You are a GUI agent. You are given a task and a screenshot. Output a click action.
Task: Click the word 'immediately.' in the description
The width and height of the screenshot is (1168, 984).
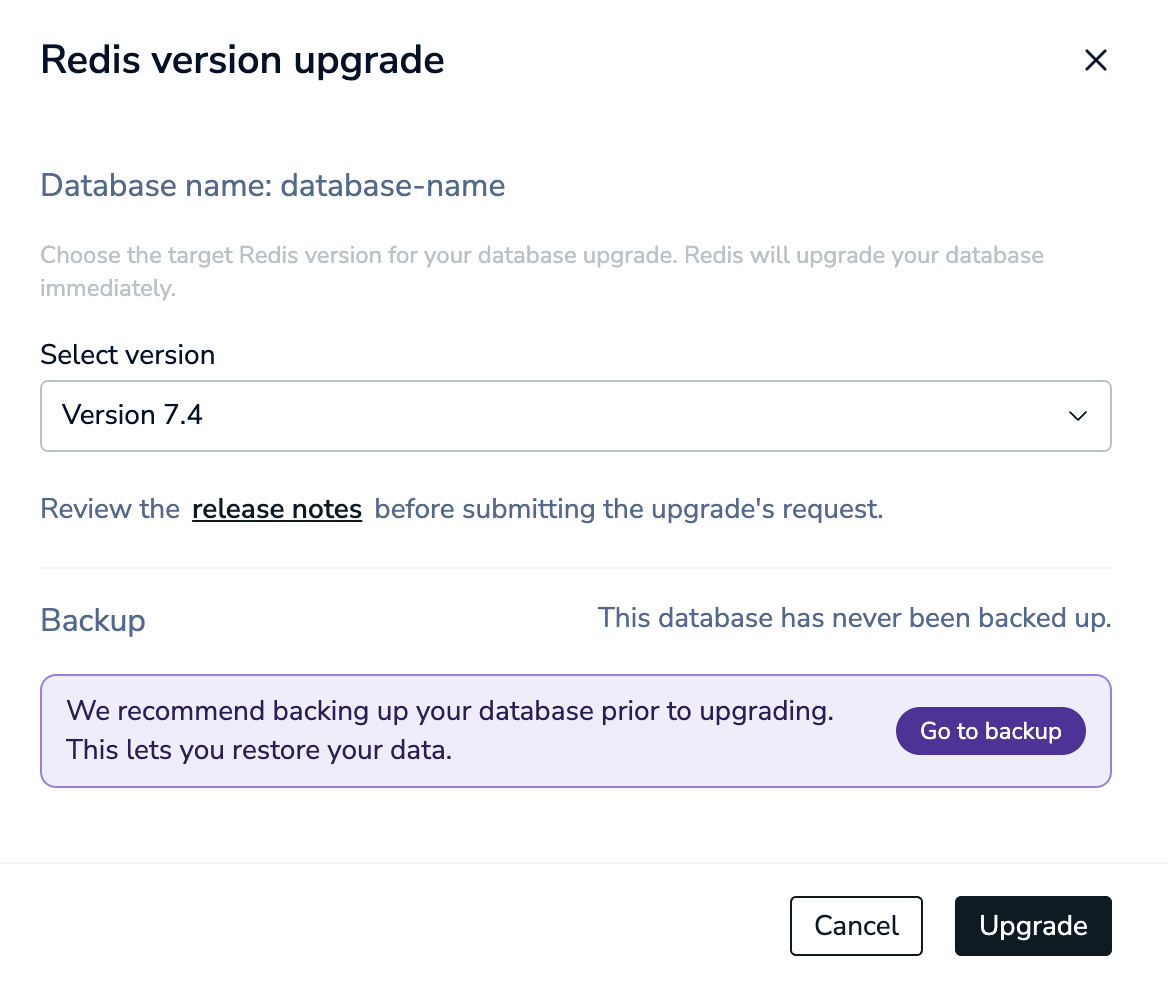(x=108, y=288)
